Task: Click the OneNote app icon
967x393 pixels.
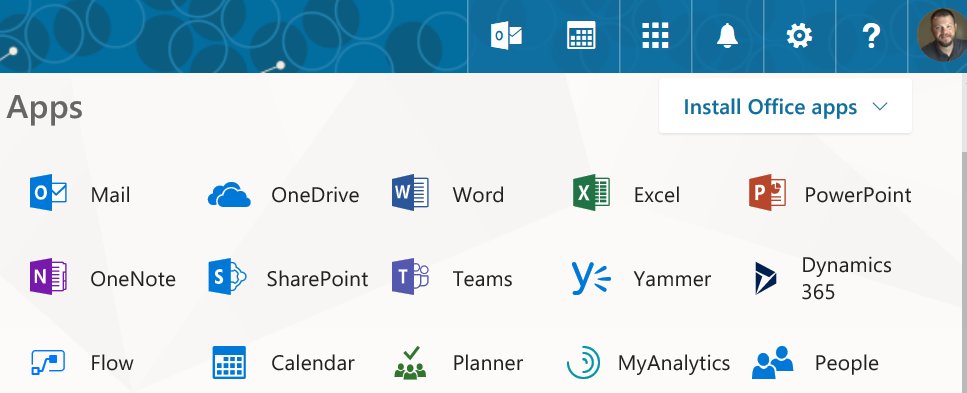Action: coord(48,276)
